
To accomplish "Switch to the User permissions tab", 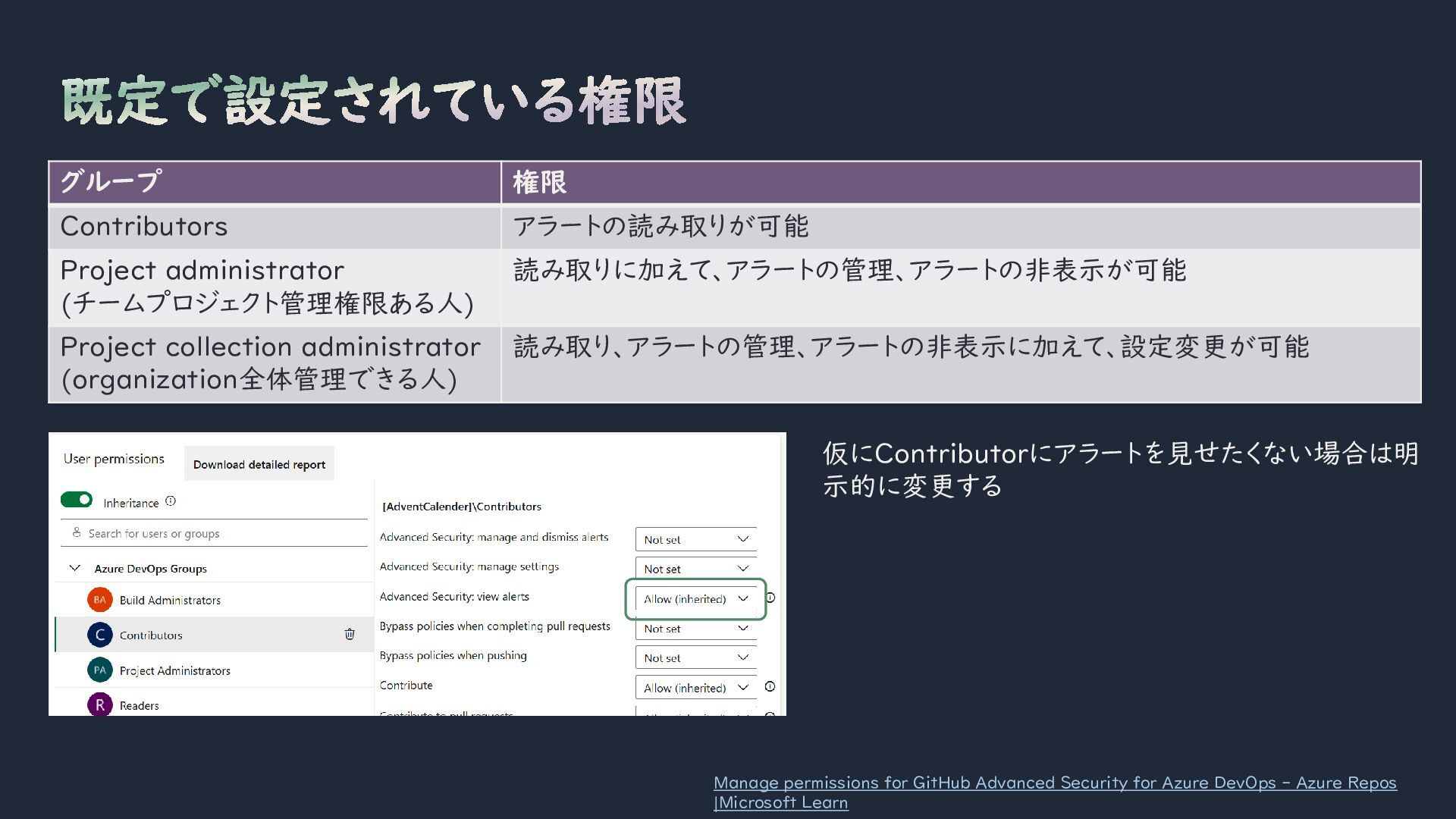I will click(114, 459).
